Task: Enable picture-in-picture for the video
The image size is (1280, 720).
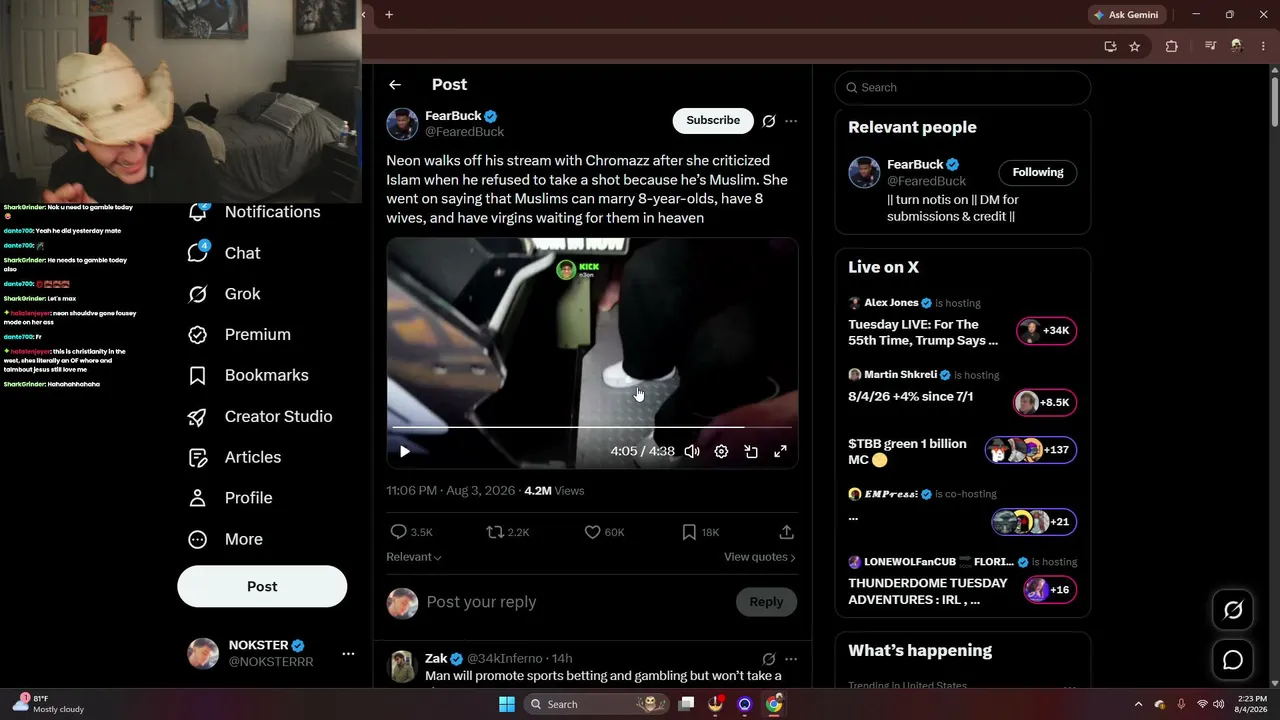Action: [x=751, y=452]
